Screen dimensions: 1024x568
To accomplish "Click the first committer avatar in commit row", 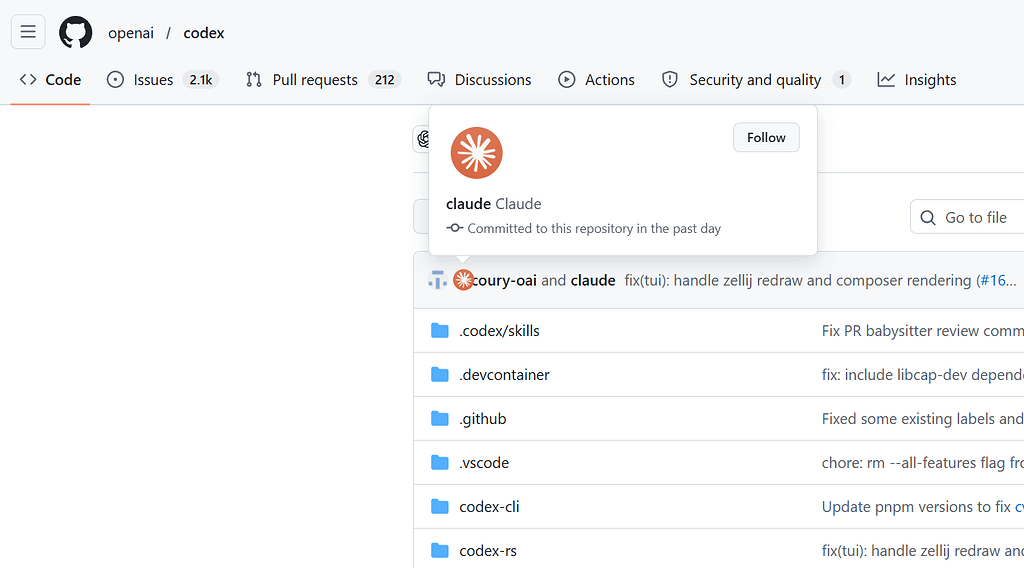I will (437, 280).
